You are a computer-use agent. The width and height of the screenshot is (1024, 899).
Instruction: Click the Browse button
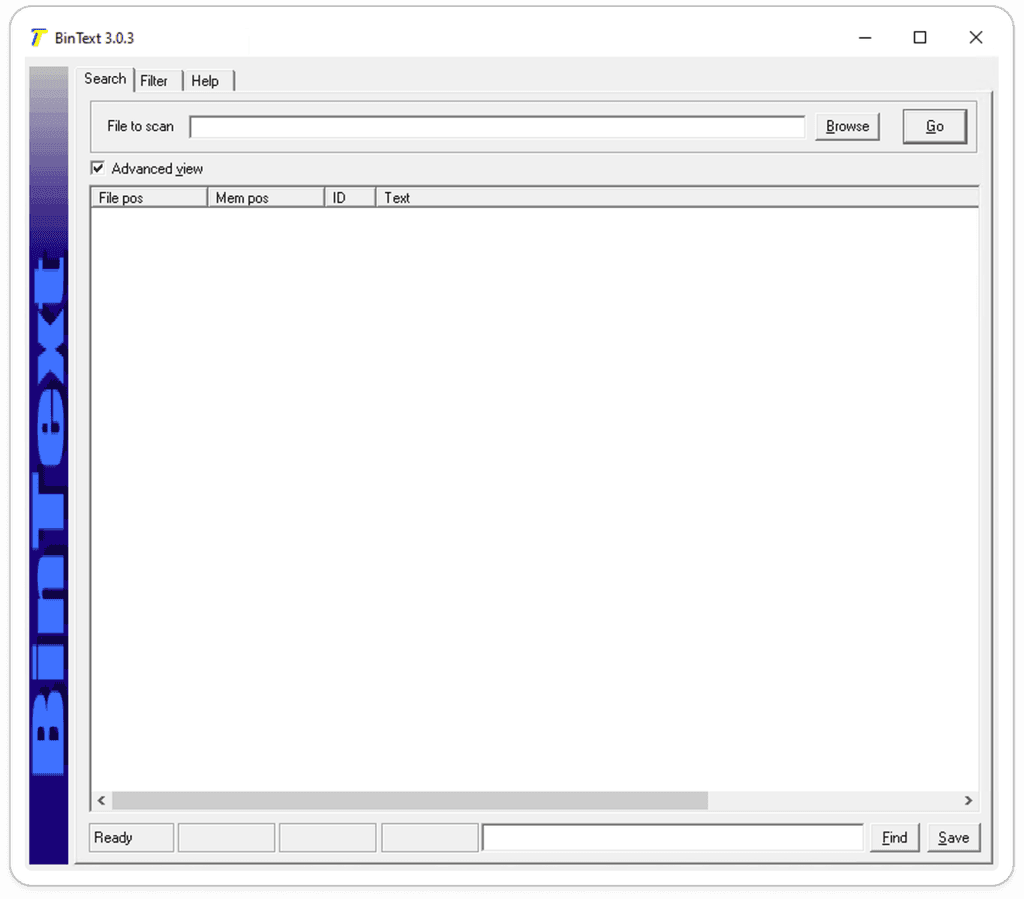[x=846, y=126]
